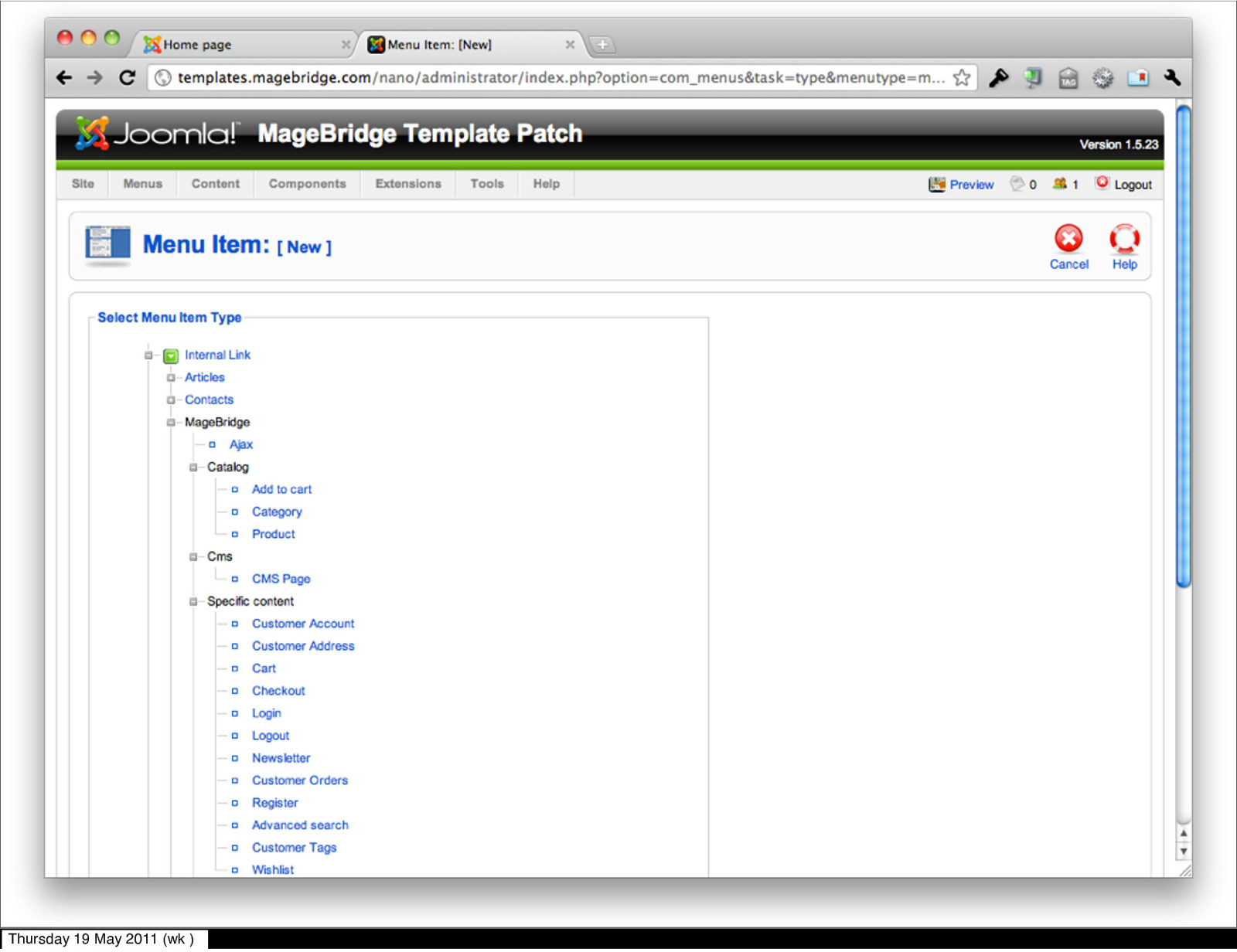
Task: Open the Tools menu
Action: 487,184
